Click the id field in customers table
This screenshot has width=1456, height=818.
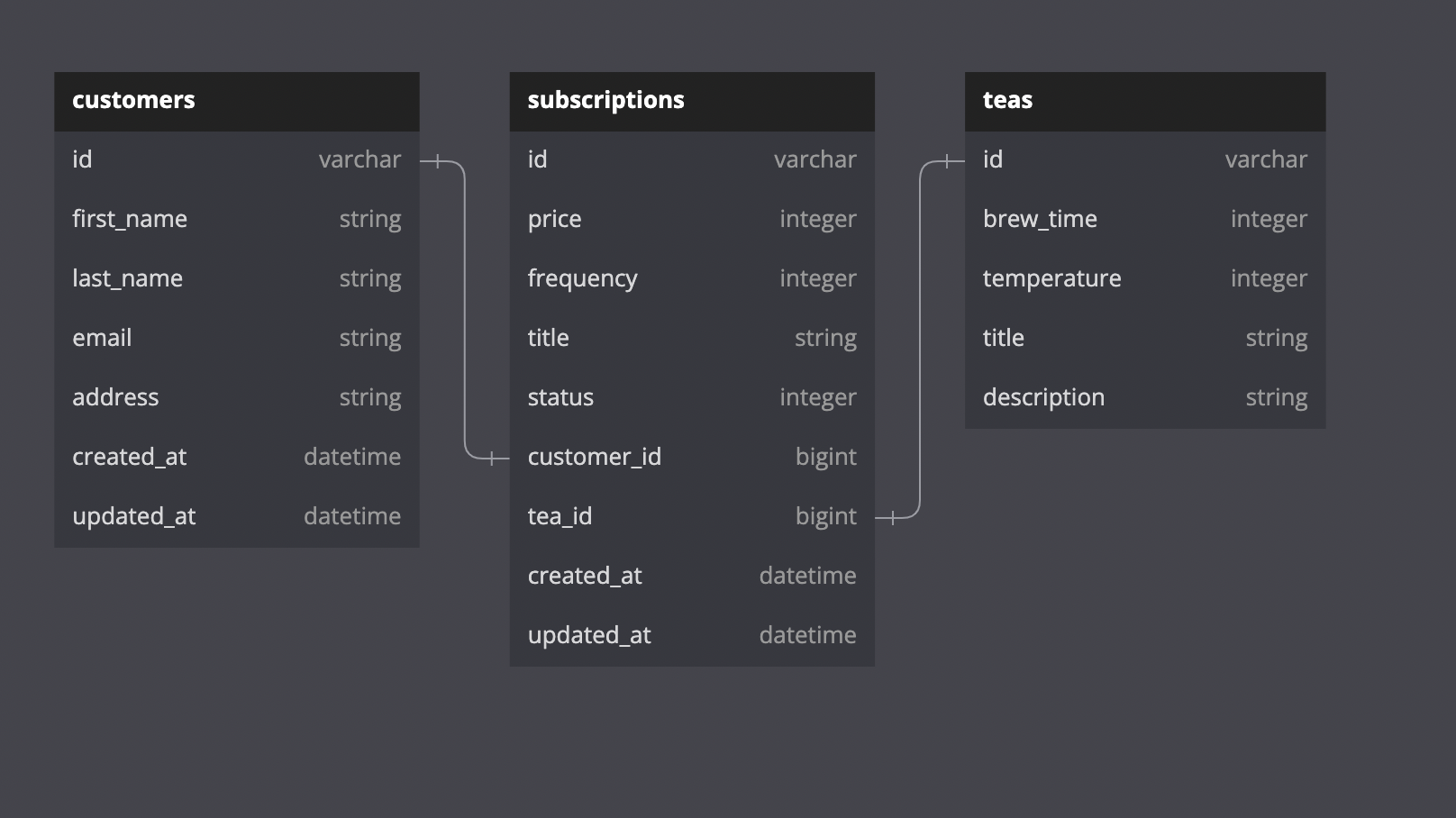coord(237,159)
